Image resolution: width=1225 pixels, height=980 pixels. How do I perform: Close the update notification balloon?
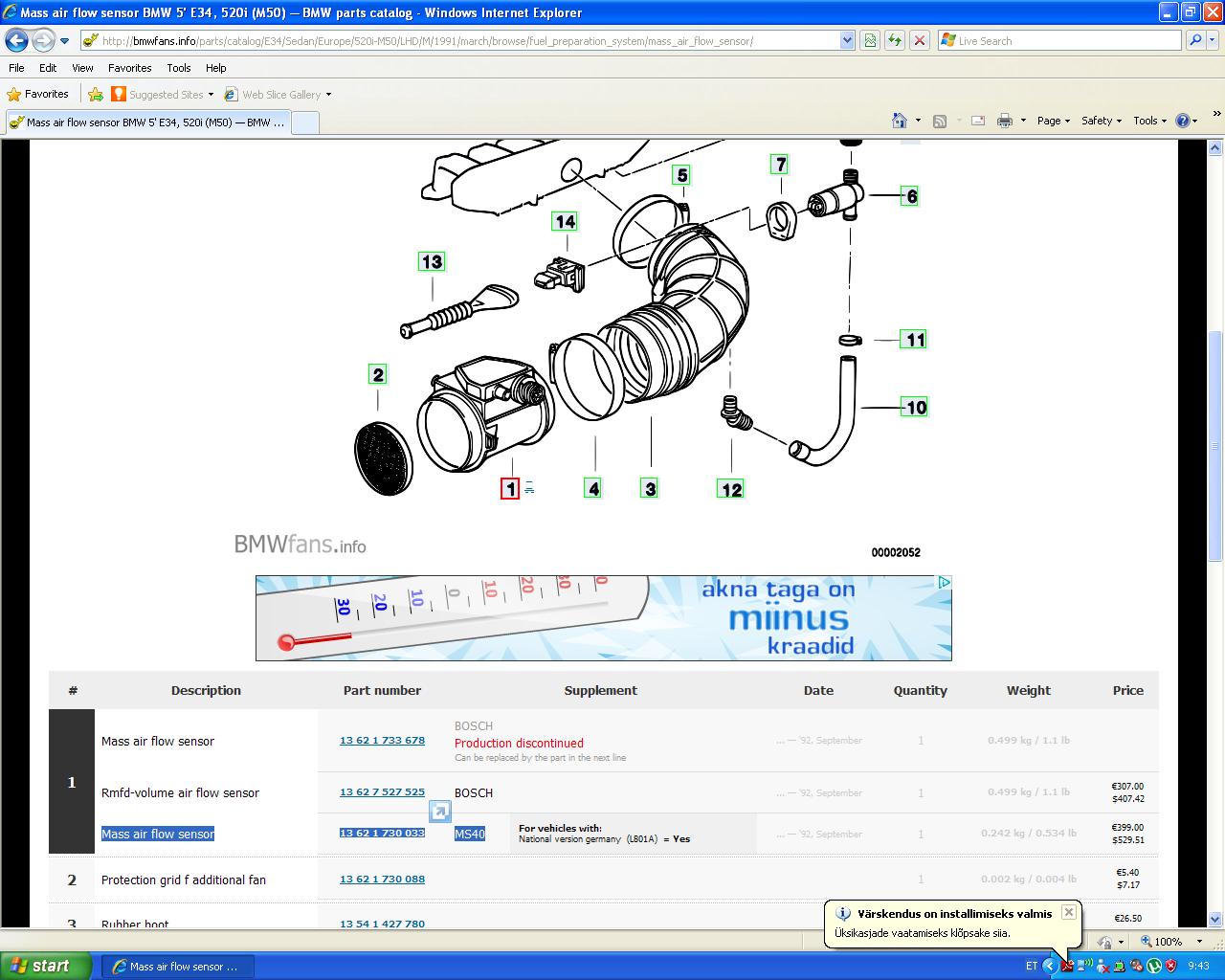coord(1069,912)
